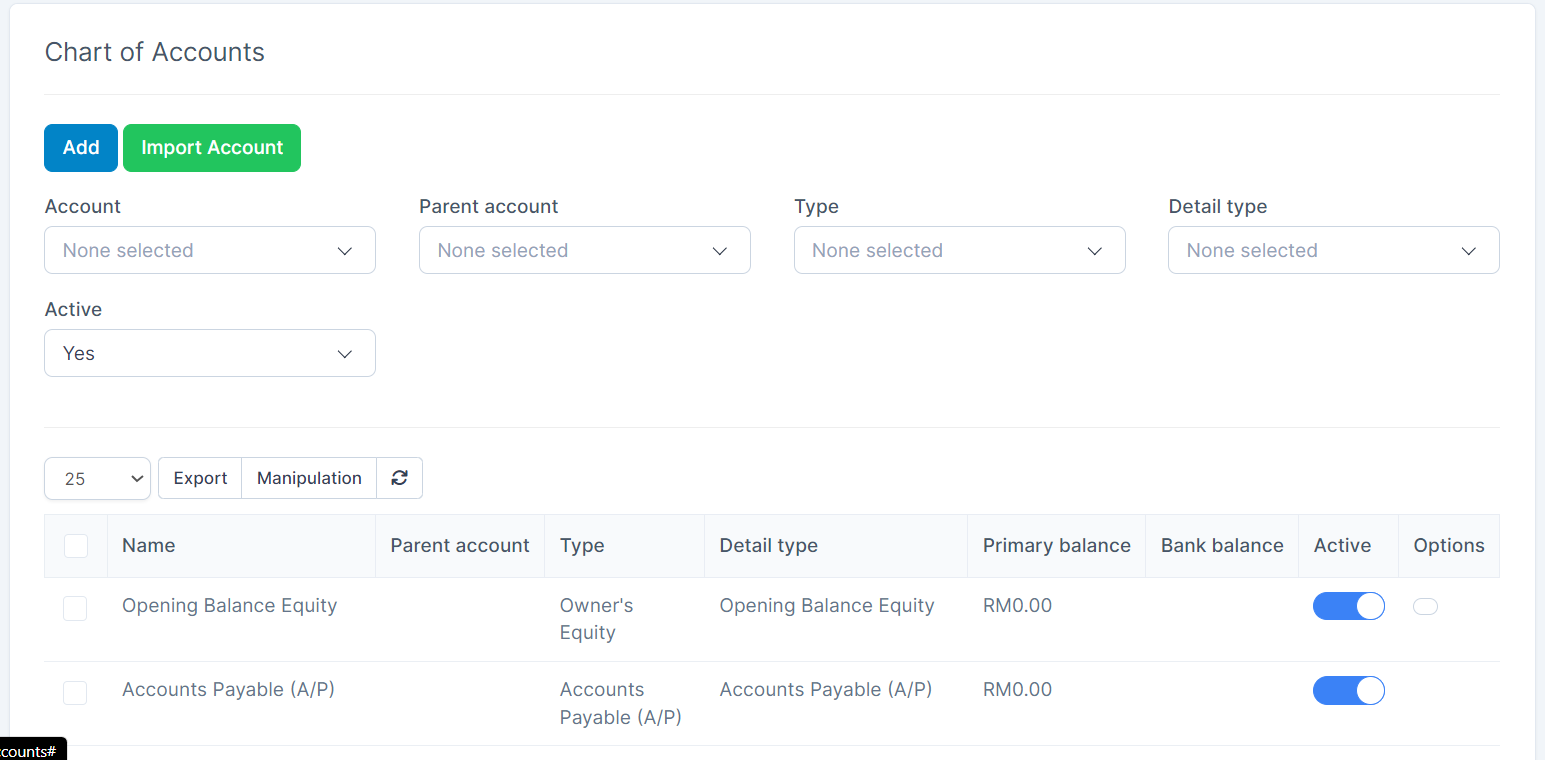Click the Add account button
1545x760 pixels.
(81, 148)
